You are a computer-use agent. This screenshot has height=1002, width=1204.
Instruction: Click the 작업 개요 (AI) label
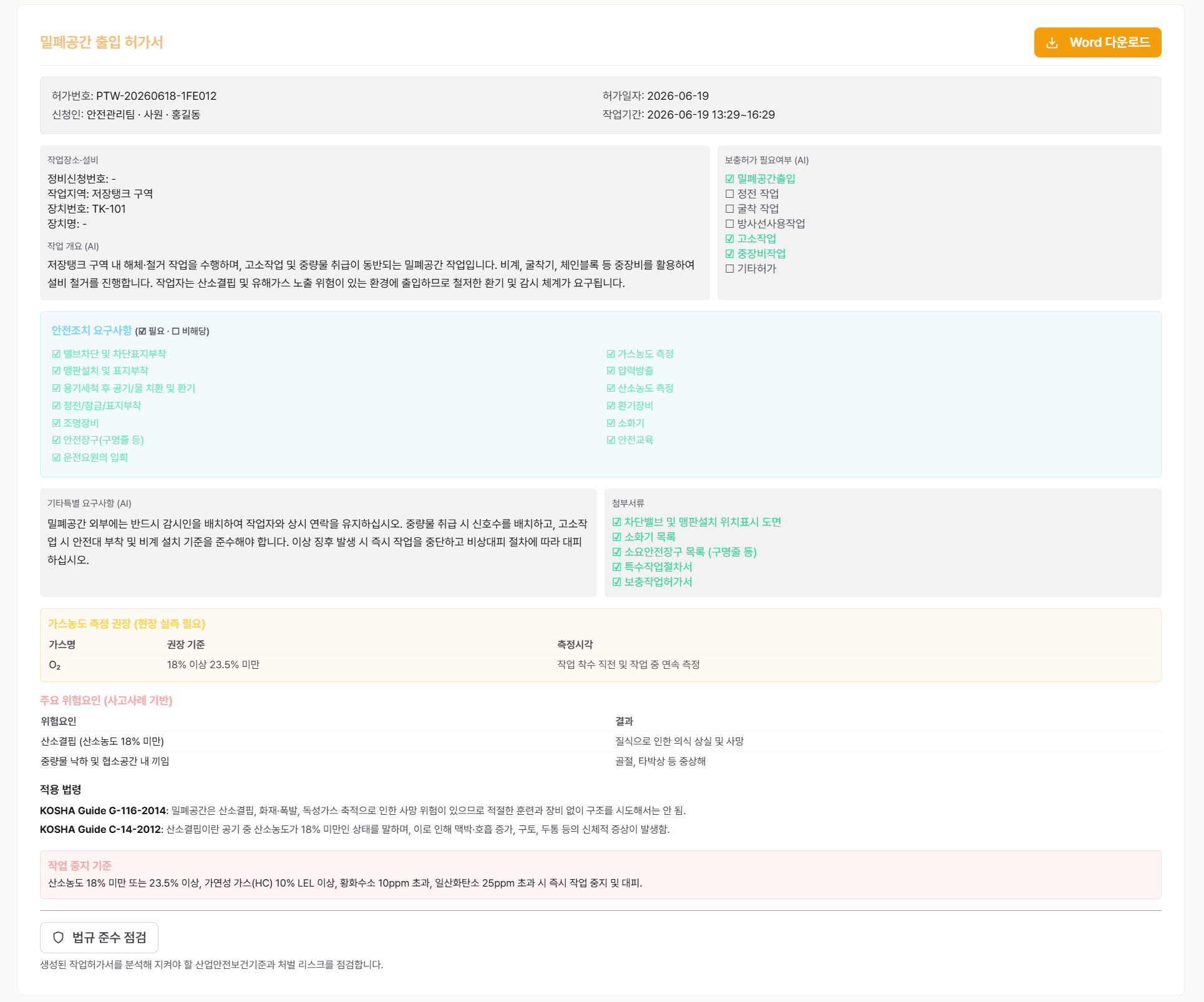73,246
